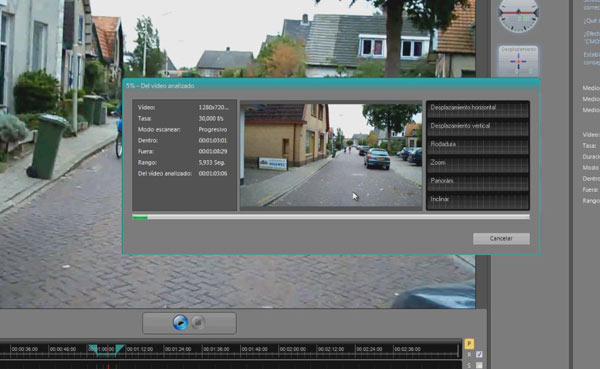This screenshot has width=600, height=369.
Task: Select the Rodadura graph row
Action: [x=478, y=146]
